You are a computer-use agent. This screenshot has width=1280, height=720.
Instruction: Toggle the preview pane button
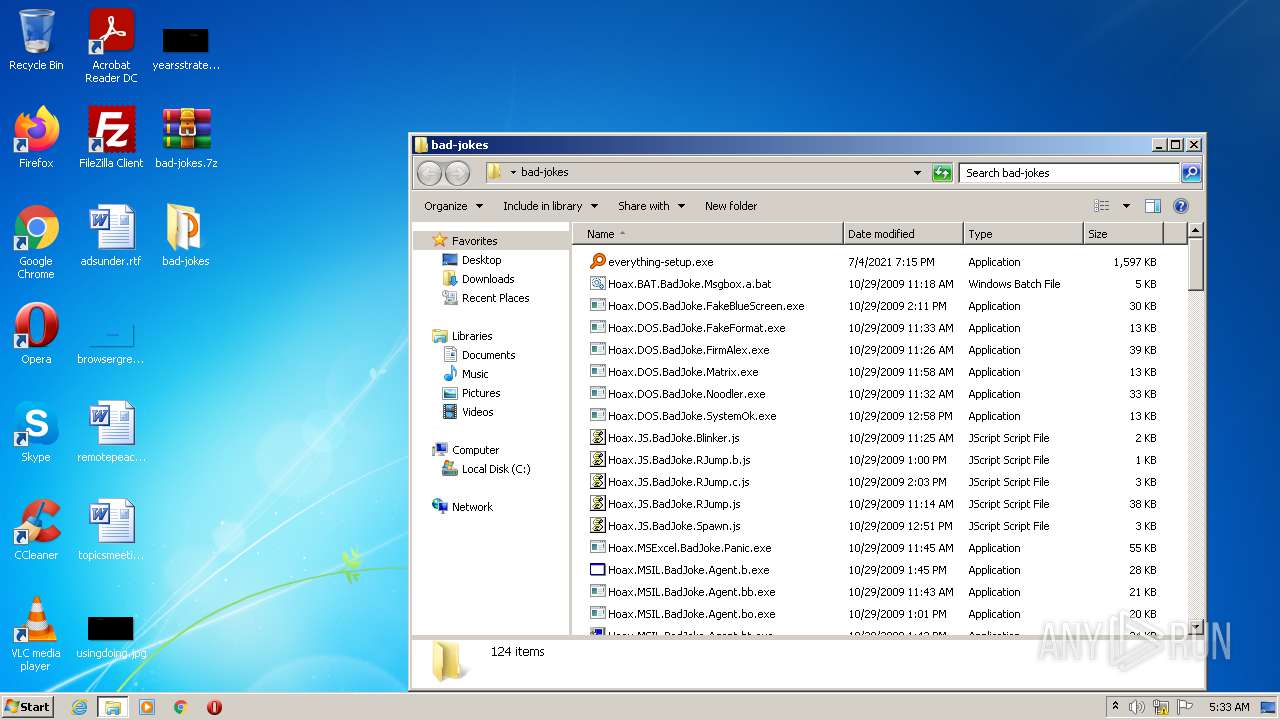tap(1152, 206)
